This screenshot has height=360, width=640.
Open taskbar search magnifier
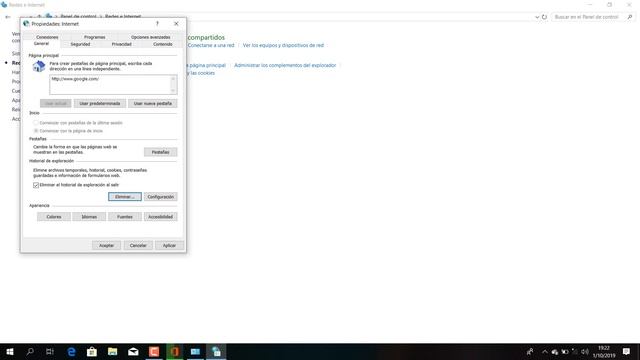tap(30, 351)
